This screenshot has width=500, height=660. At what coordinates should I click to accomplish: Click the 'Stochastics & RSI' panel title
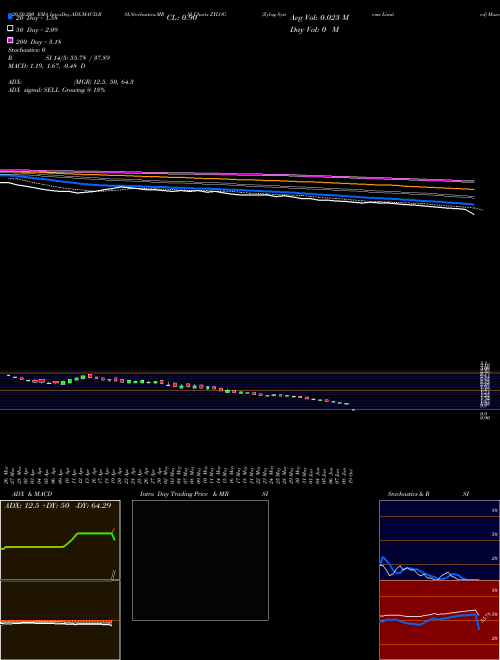[x=428, y=494]
